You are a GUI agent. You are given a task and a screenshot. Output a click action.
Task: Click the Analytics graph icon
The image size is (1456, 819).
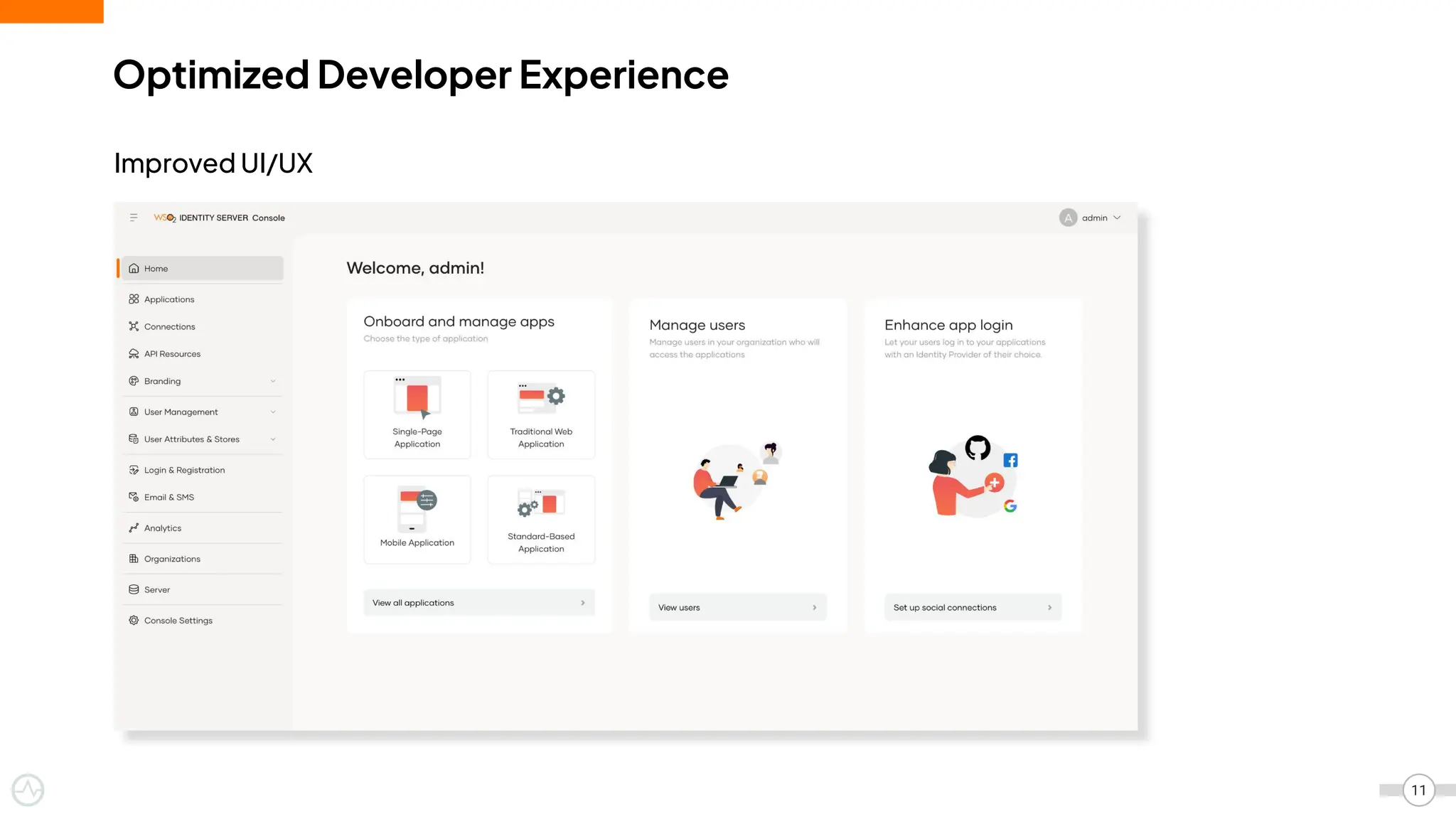pos(134,528)
